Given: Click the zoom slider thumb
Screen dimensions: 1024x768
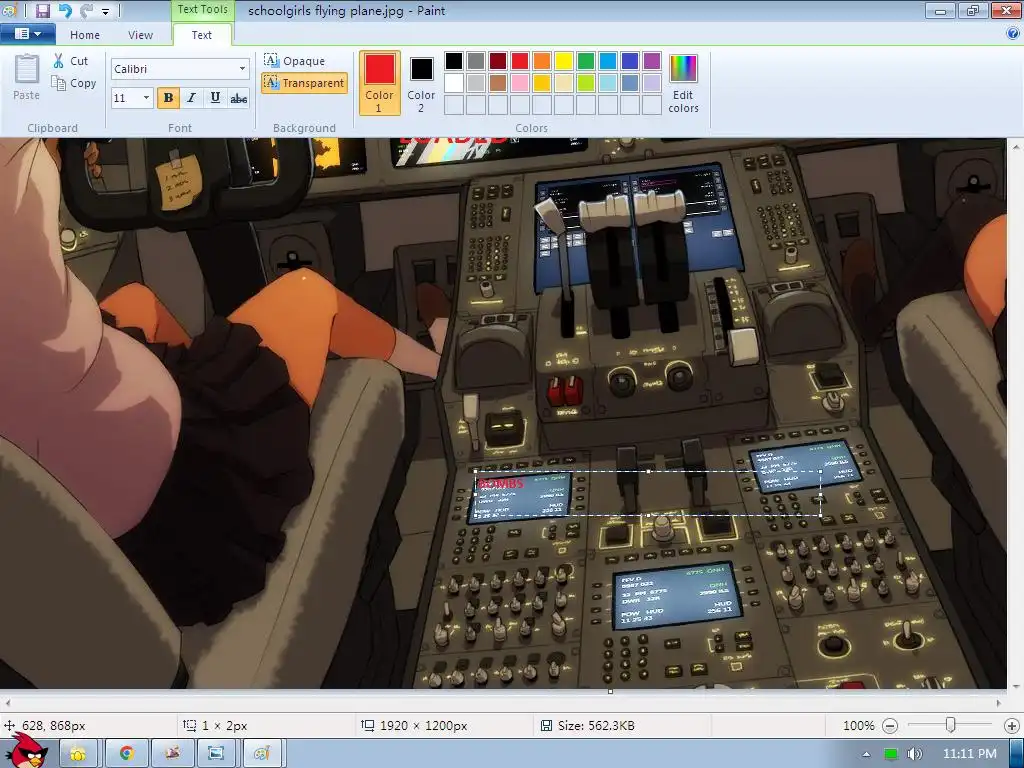Looking at the screenshot, I should click(951, 725).
